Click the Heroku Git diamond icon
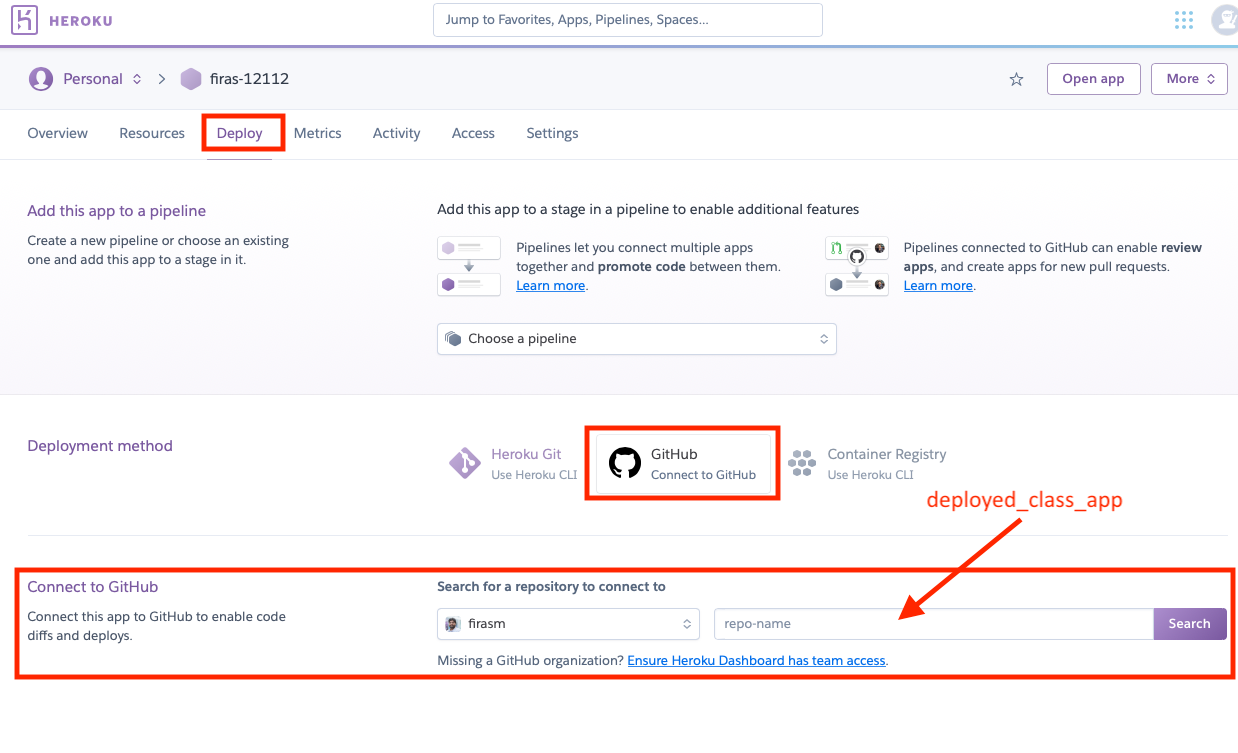The height and width of the screenshot is (753, 1238). pos(465,463)
